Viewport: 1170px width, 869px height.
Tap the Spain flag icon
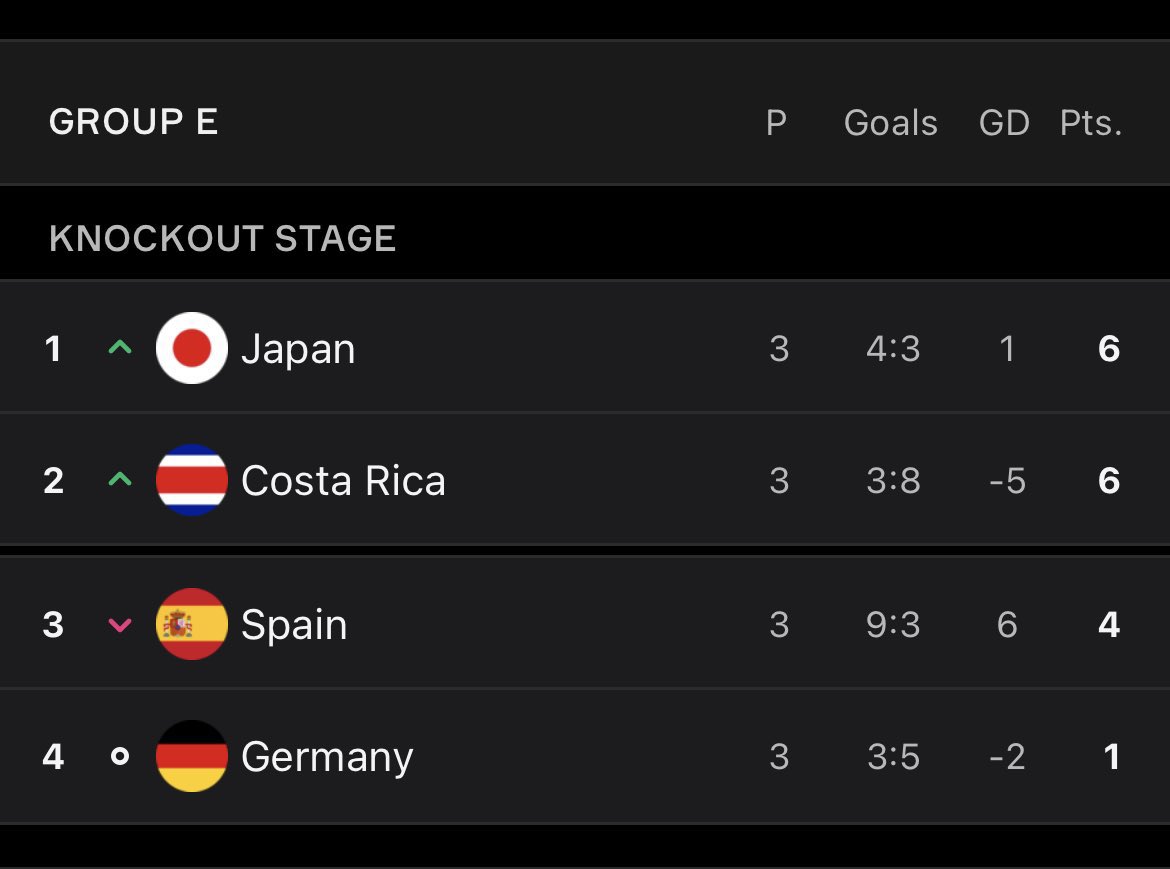click(192, 624)
